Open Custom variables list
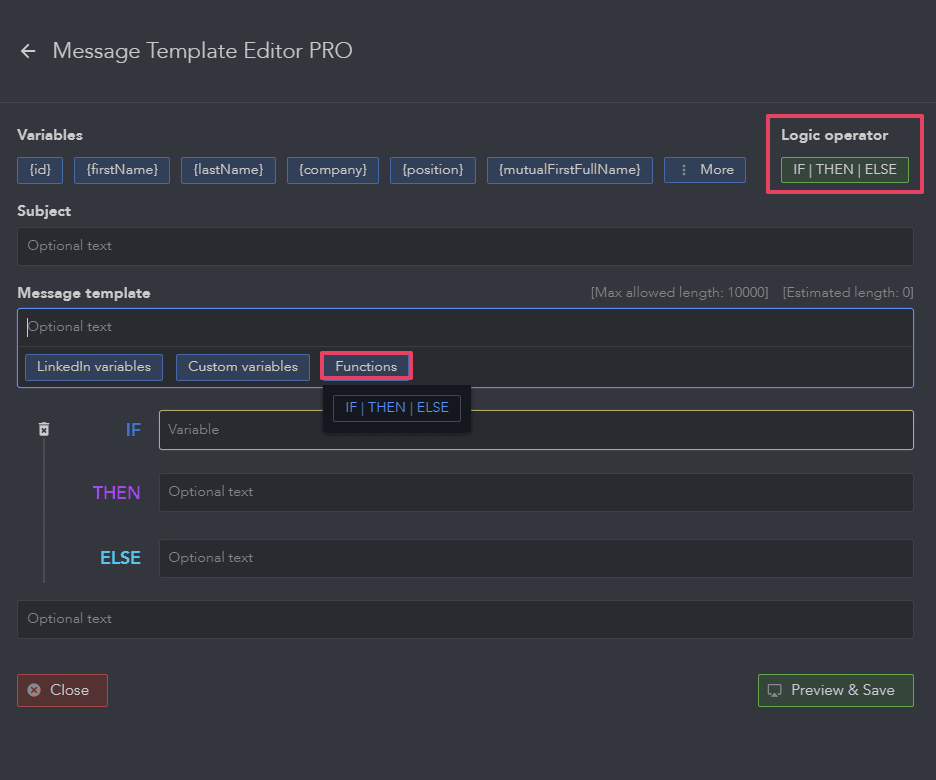Viewport: 936px width, 780px height. [x=243, y=367]
